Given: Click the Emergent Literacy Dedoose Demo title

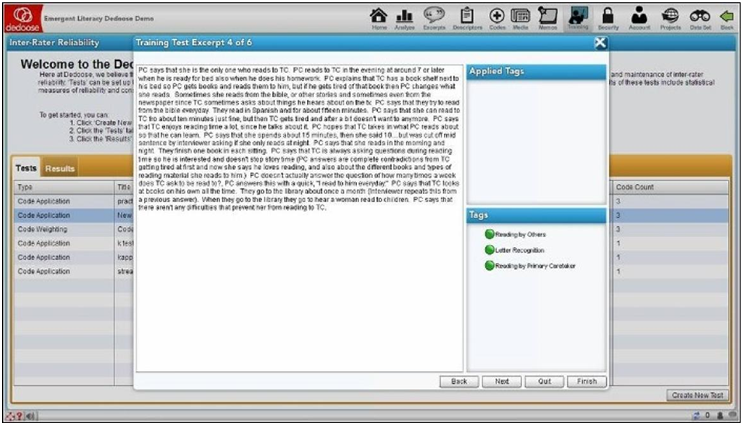Looking at the screenshot, I should [99, 18].
